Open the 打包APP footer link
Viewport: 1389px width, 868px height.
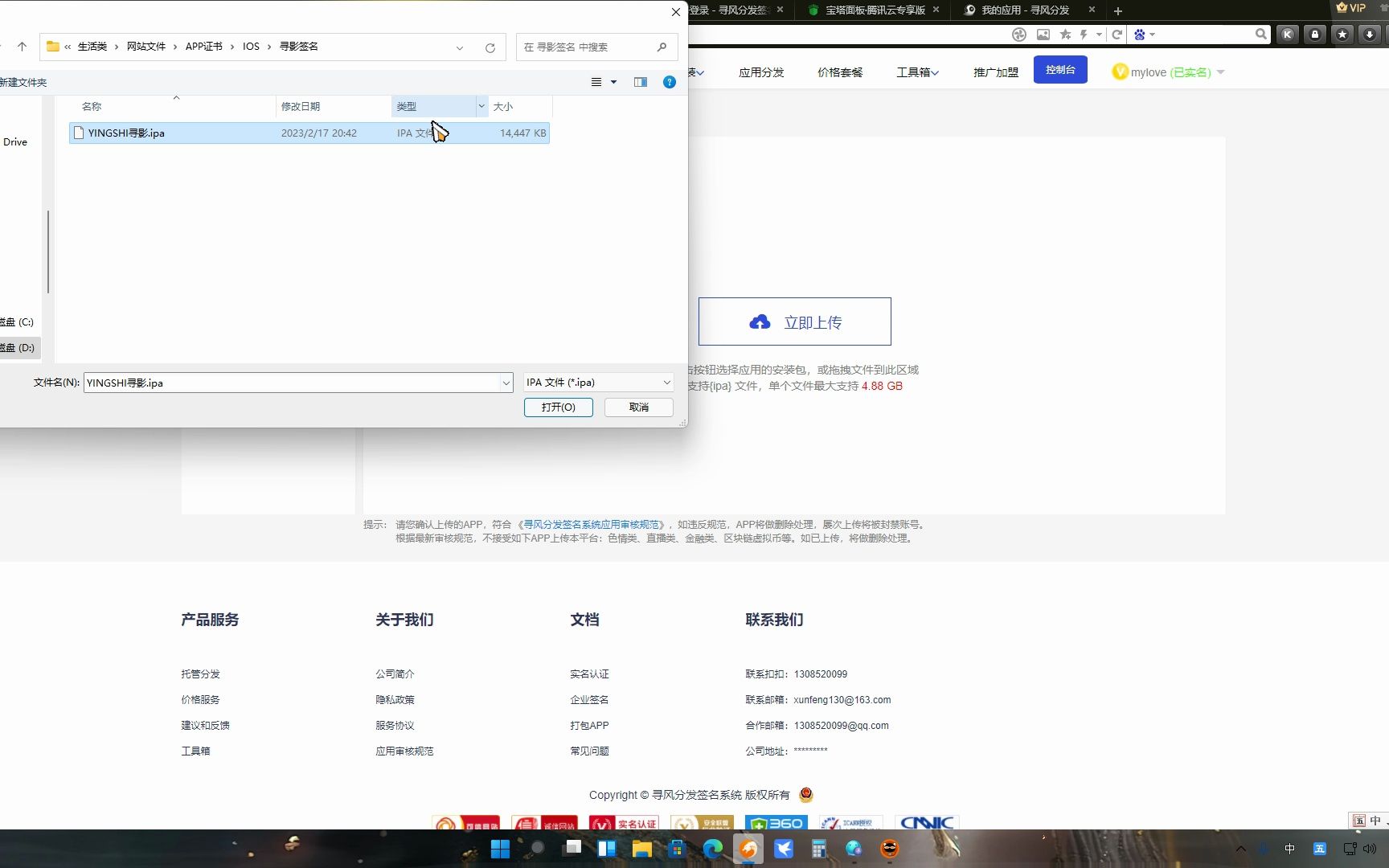pyautogui.click(x=589, y=726)
